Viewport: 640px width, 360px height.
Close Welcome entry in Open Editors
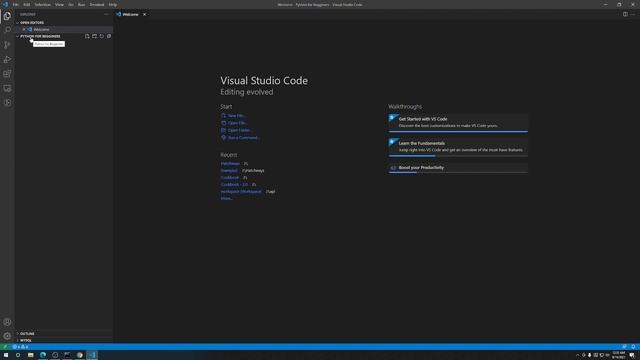click(x=24, y=29)
